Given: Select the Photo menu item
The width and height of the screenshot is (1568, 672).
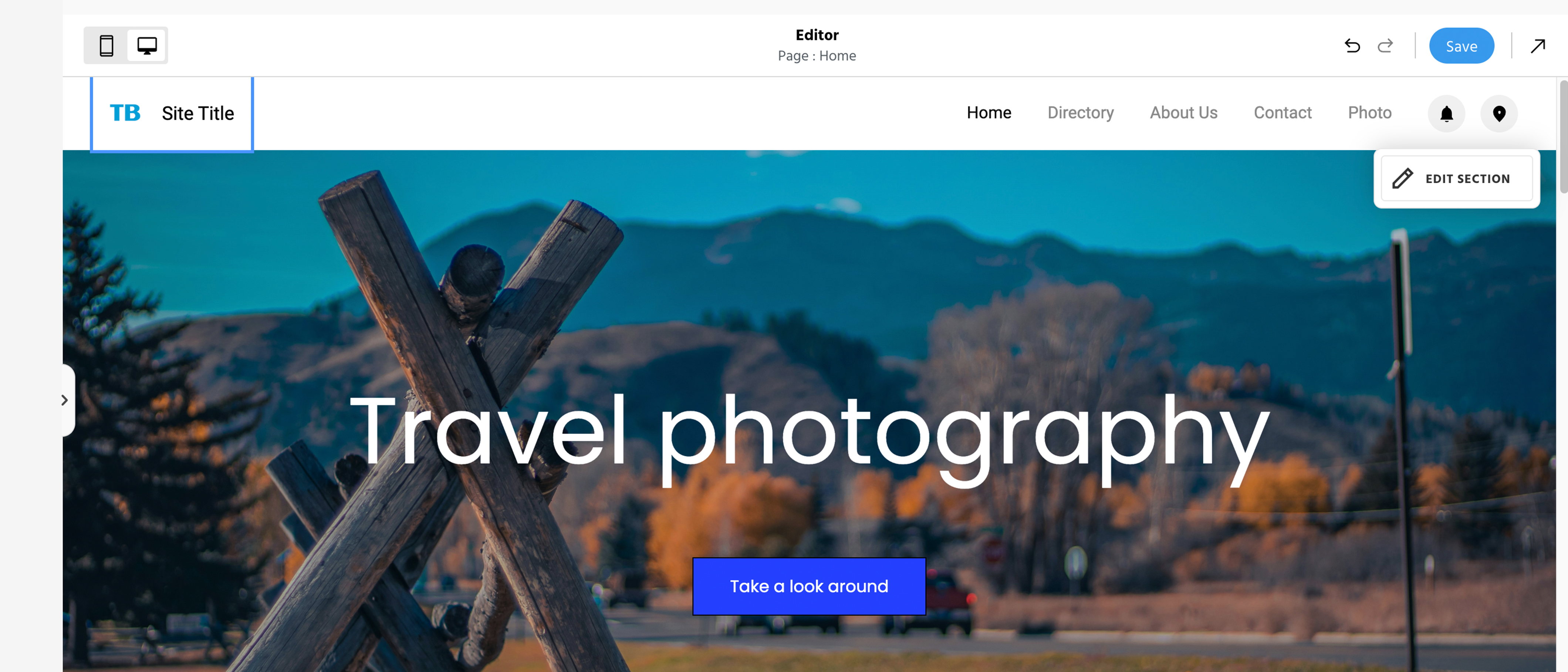Looking at the screenshot, I should pyautogui.click(x=1369, y=112).
